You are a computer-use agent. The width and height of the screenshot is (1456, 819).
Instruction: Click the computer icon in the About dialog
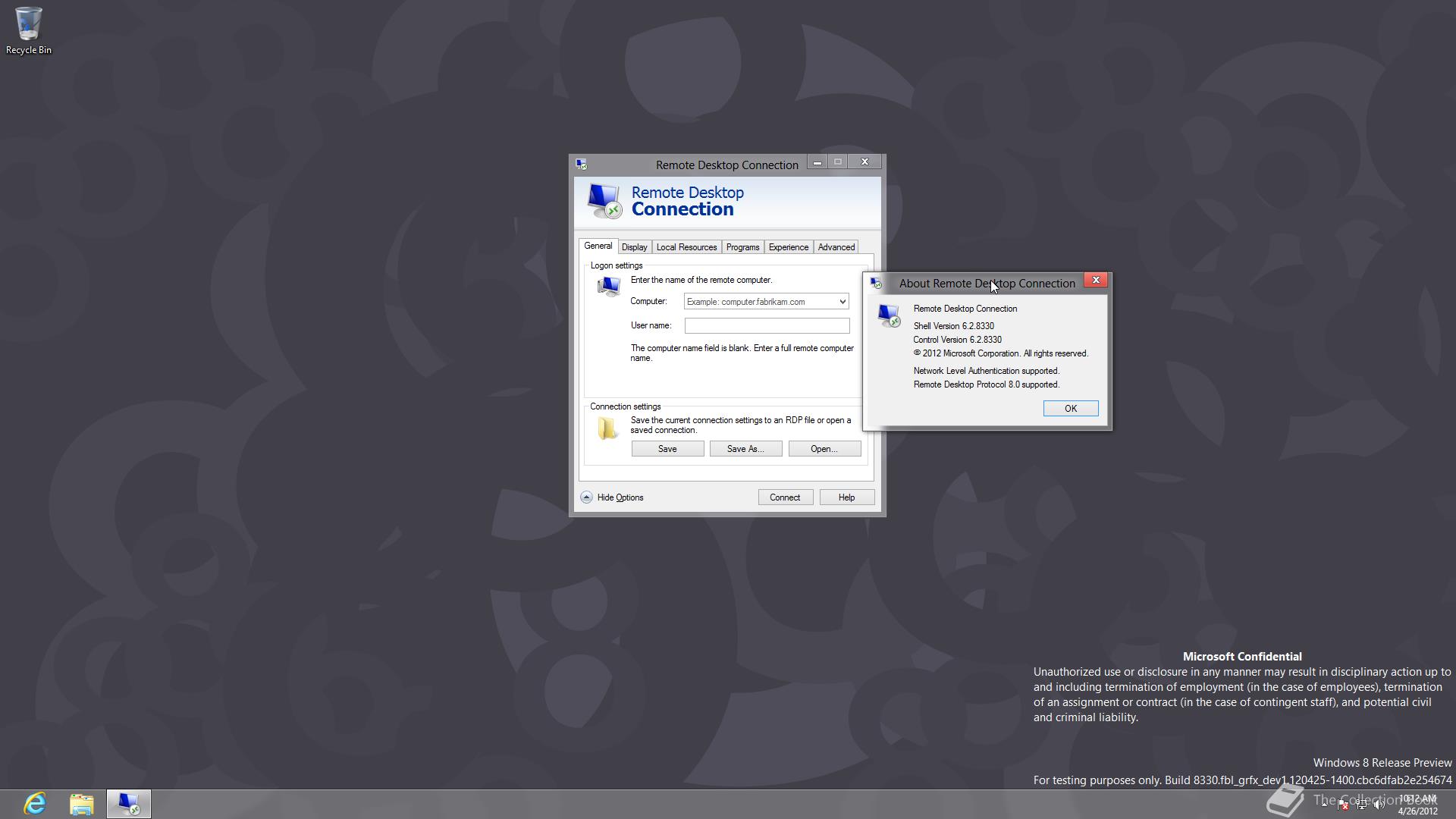(x=889, y=315)
